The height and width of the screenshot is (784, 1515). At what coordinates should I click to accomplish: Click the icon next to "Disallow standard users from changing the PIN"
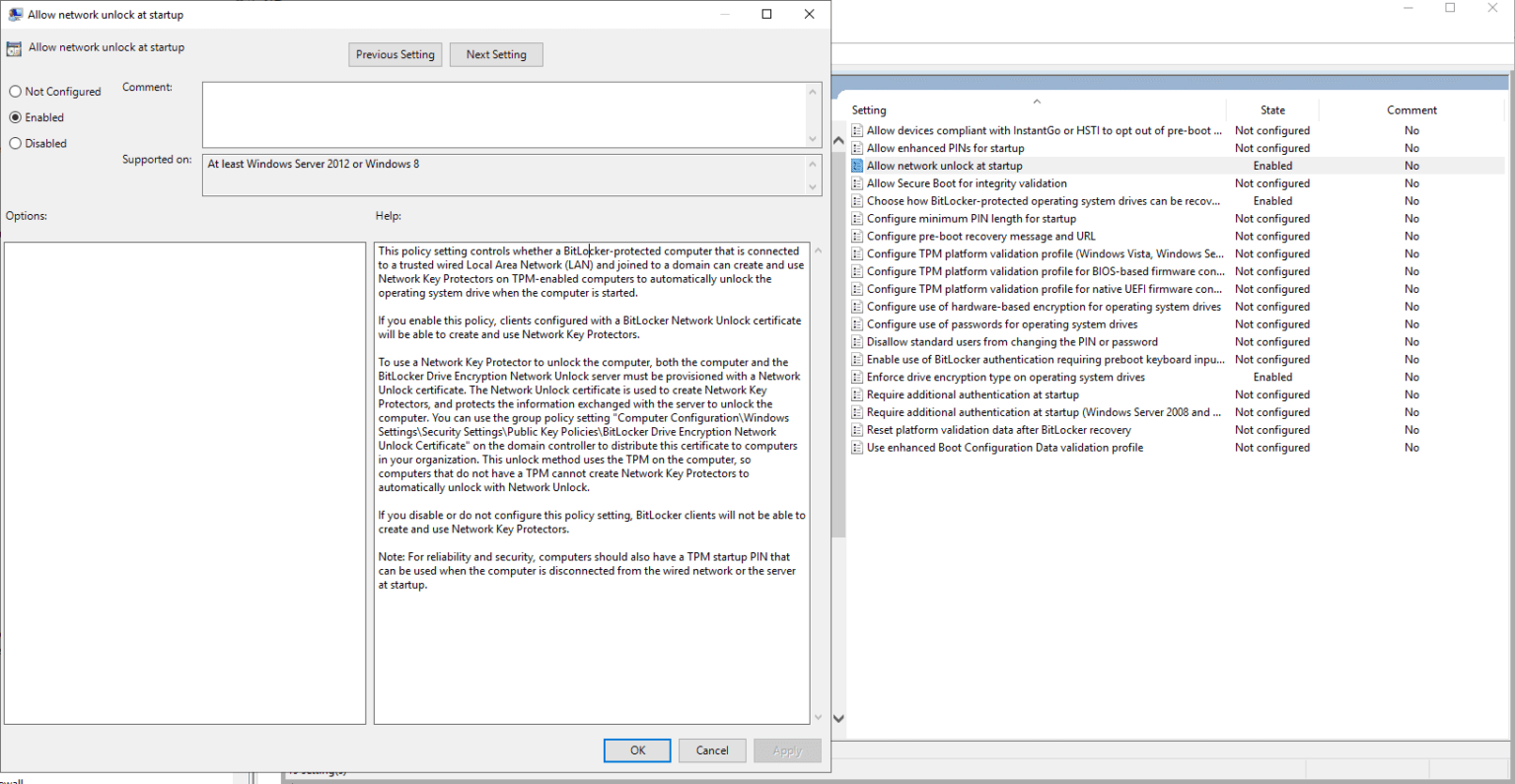click(856, 341)
